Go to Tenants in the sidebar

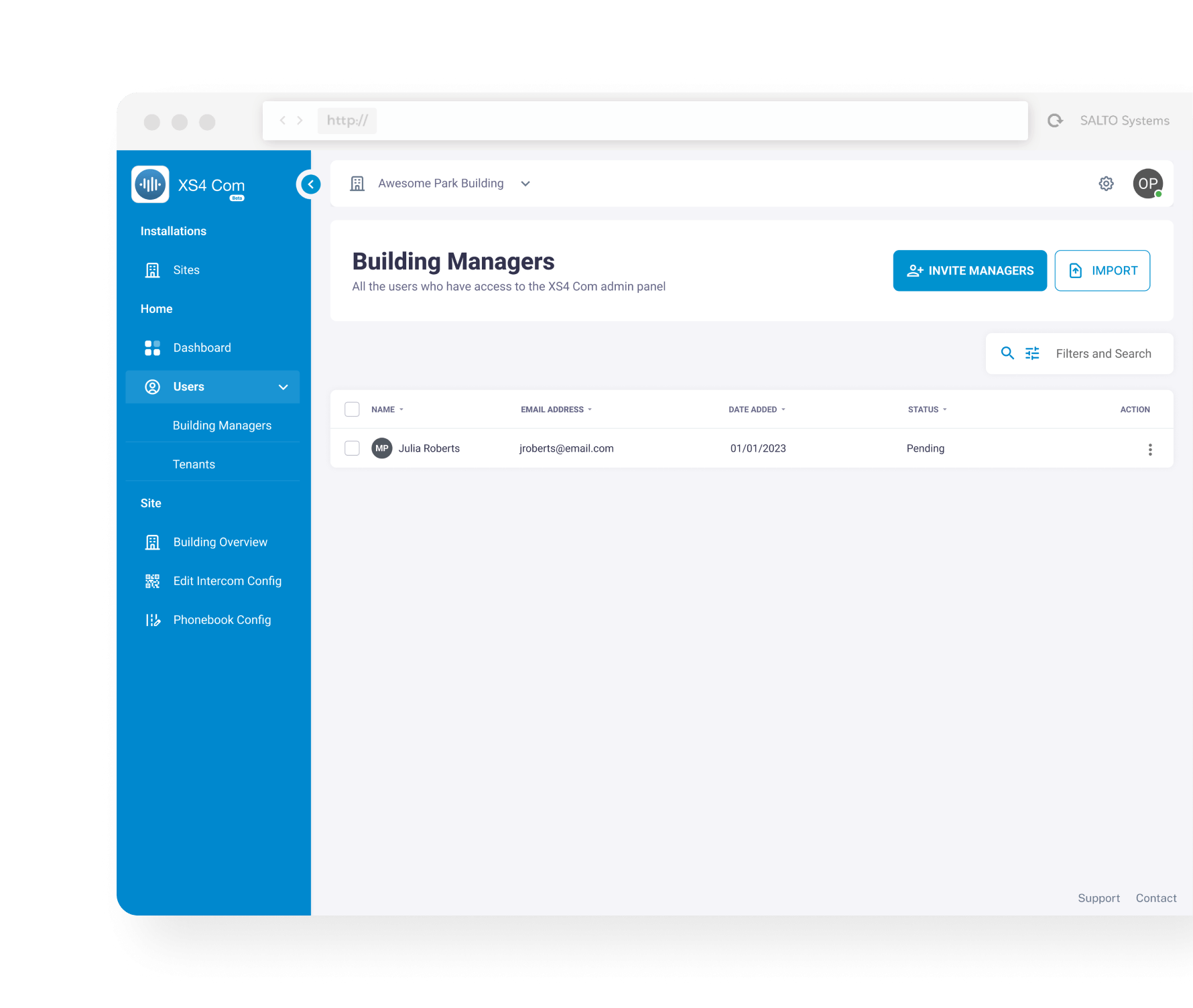pyautogui.click(x=194, y=464)
